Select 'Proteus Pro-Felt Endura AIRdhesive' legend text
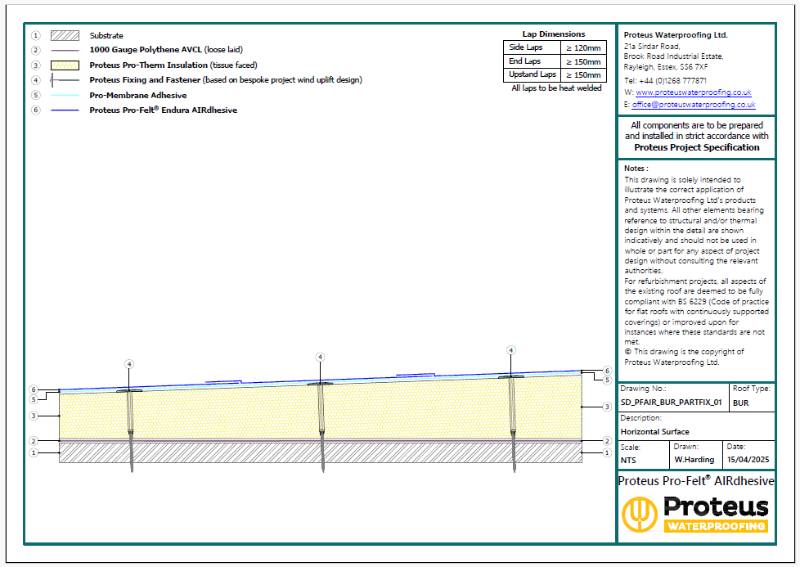800x567 pixels. coord(163,110)
